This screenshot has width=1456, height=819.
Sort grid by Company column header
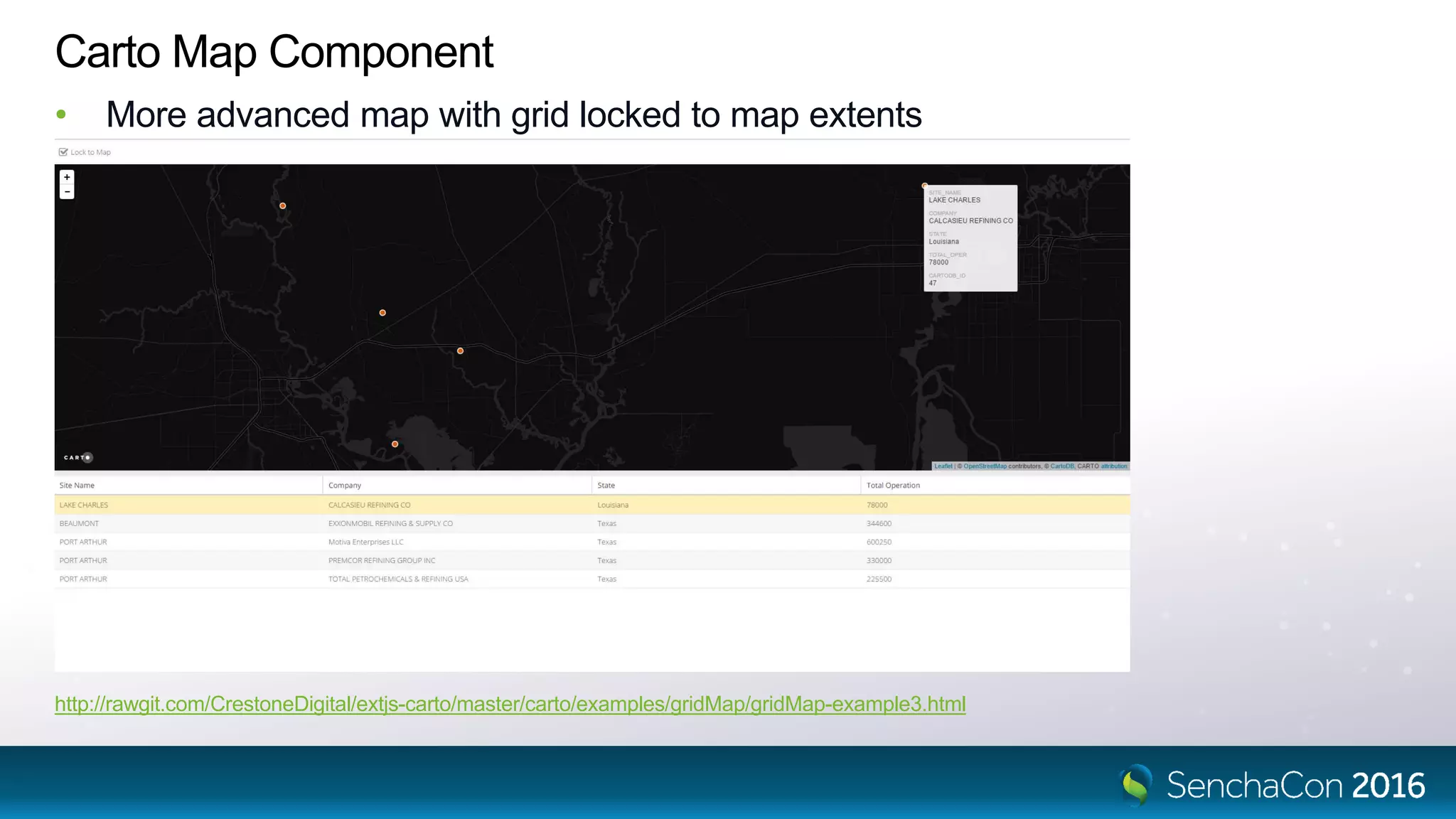click(x=457, y=485)
